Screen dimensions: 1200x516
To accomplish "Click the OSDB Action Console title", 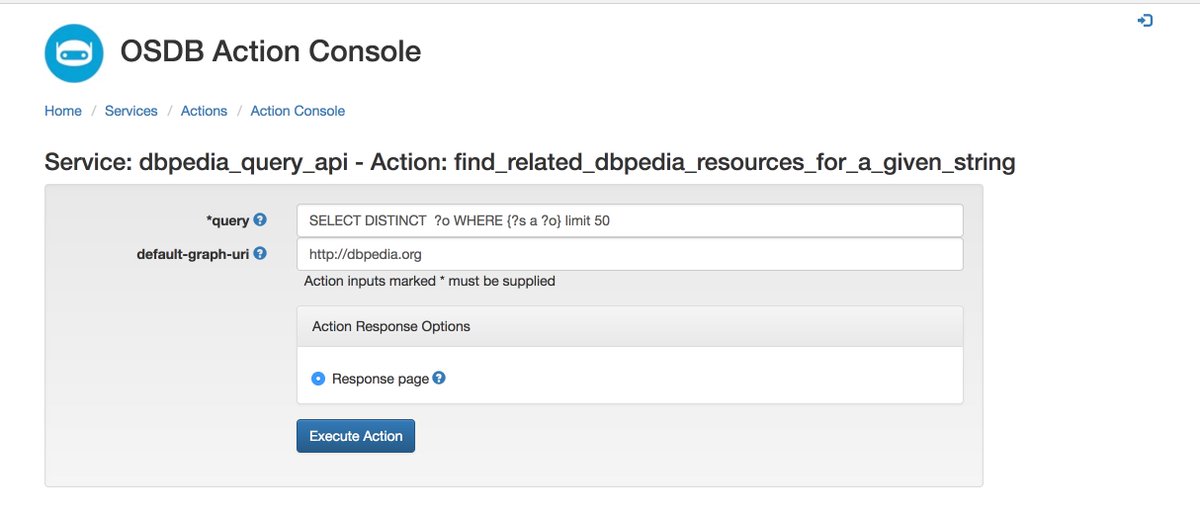I will (271, 51).
